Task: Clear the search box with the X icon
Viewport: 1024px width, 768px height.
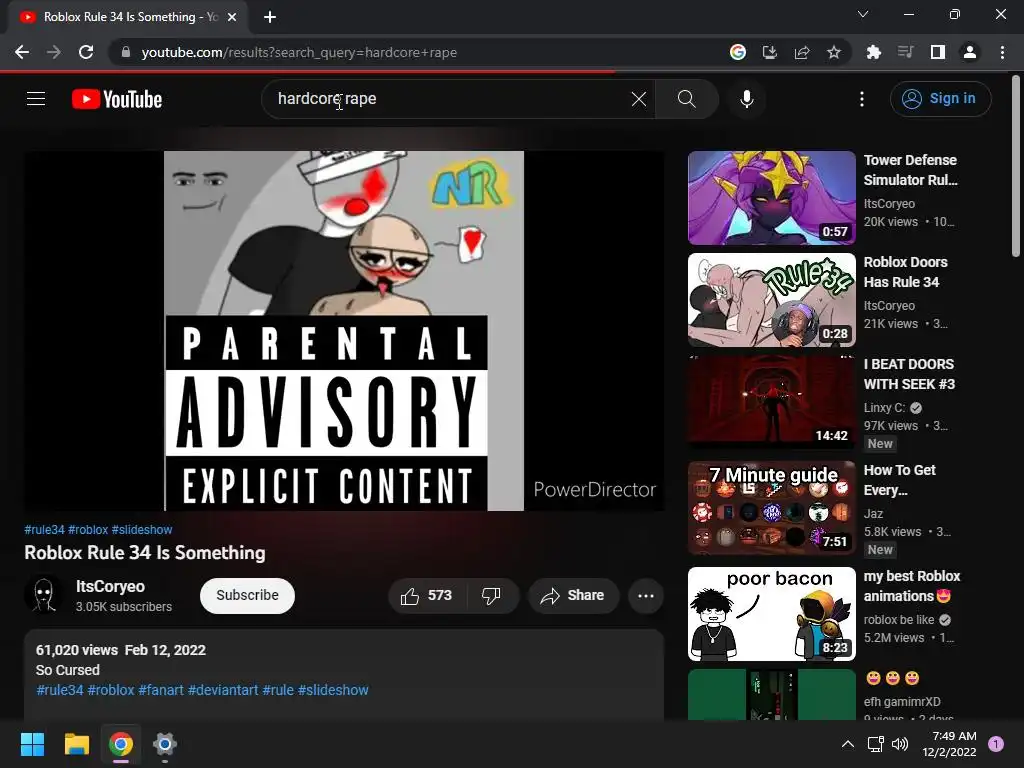Action: (x=639, y=99)
